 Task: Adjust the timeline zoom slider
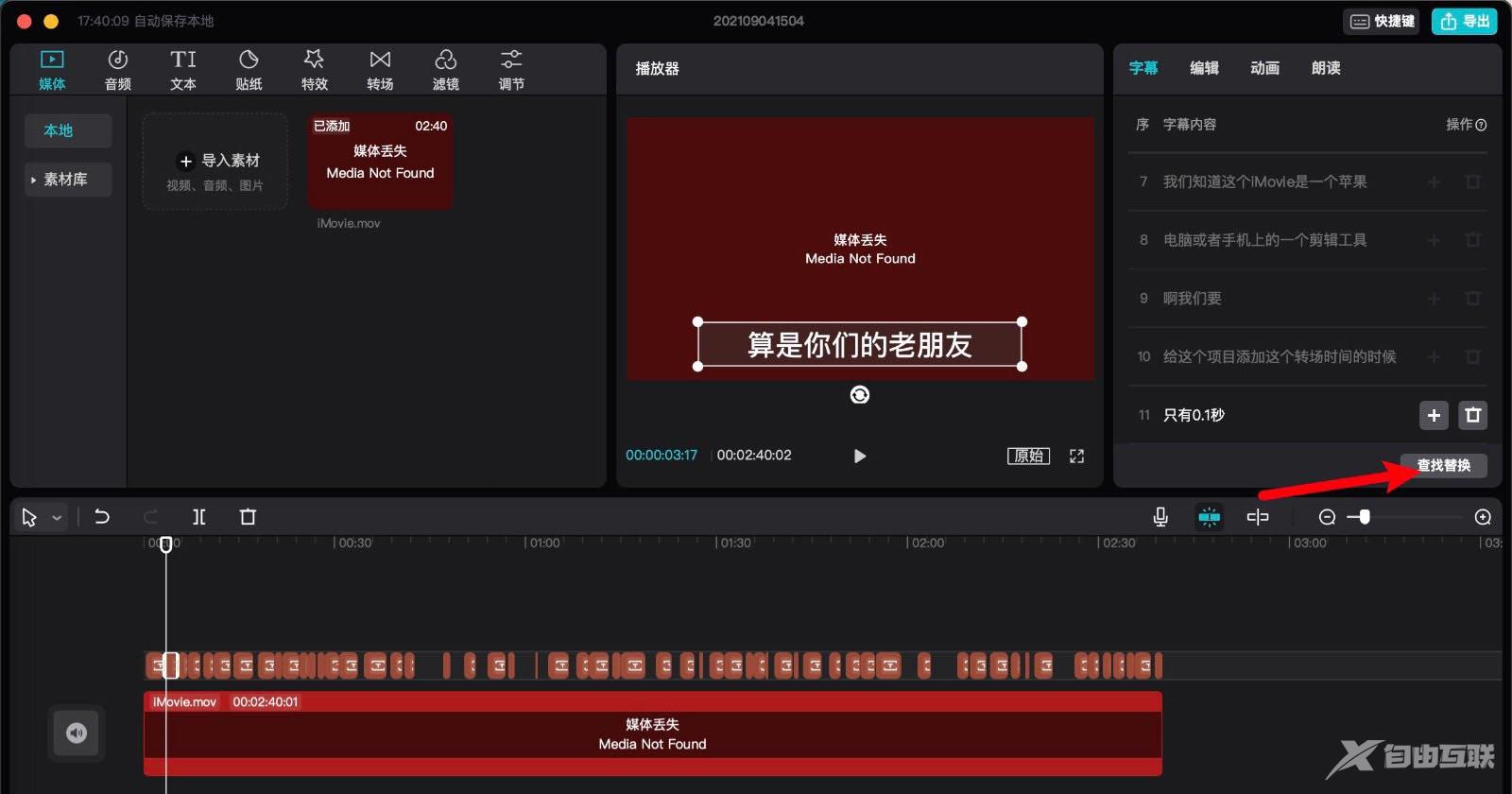click(x=1364, y=517)
